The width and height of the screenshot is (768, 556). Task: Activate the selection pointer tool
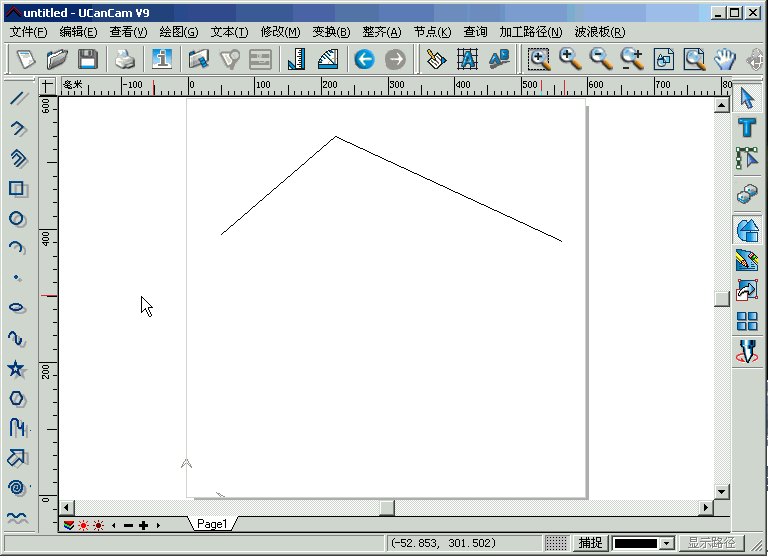(x=747, y=98)
